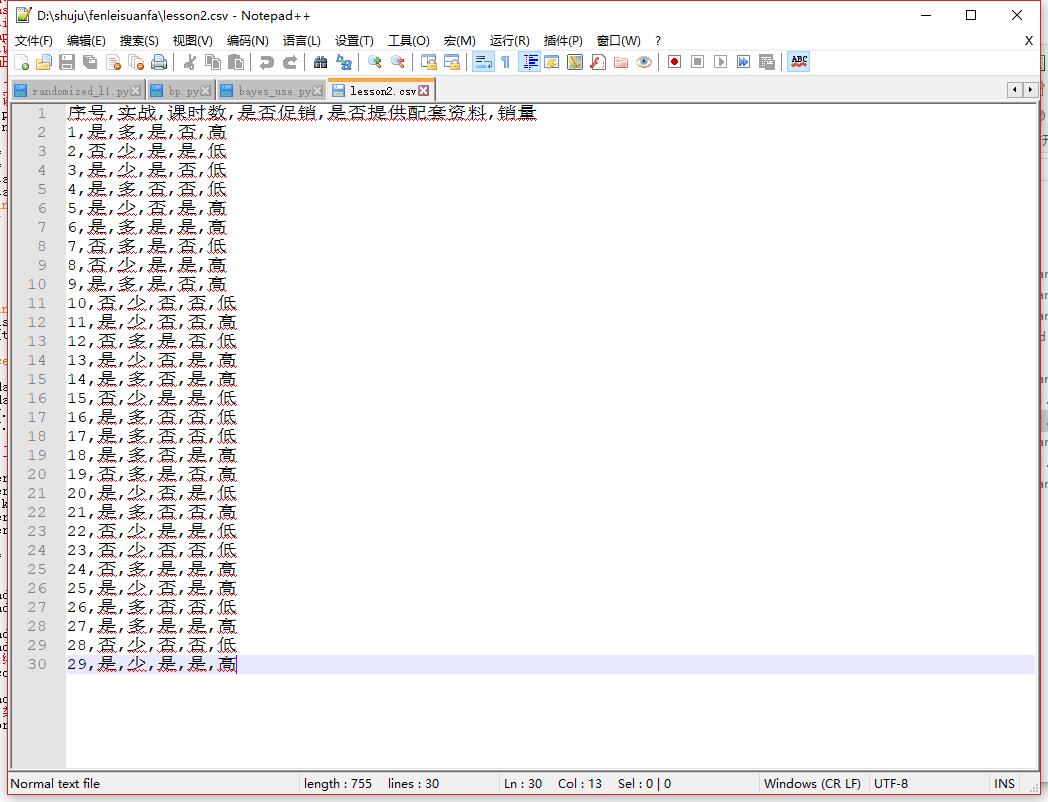Open the 文件(F) menu
This screenshot has height=802, width=1048.
[x=33, y=41]
